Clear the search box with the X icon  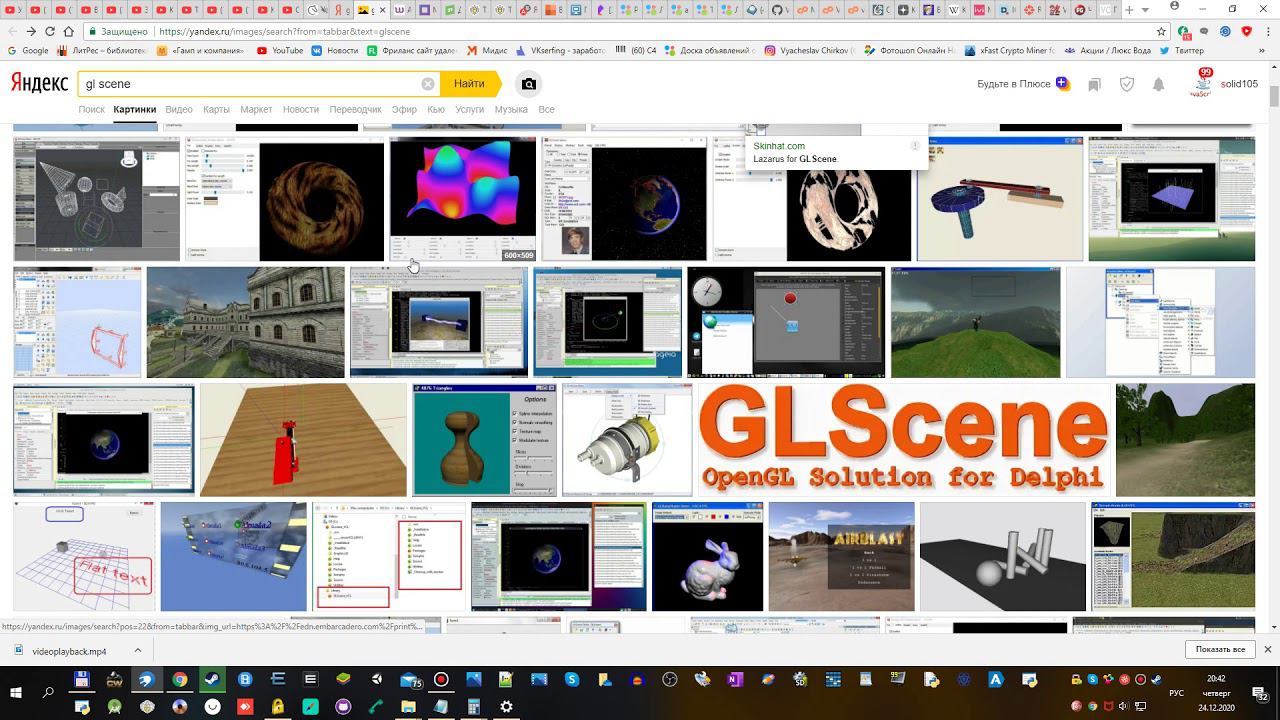click(428, 84)
